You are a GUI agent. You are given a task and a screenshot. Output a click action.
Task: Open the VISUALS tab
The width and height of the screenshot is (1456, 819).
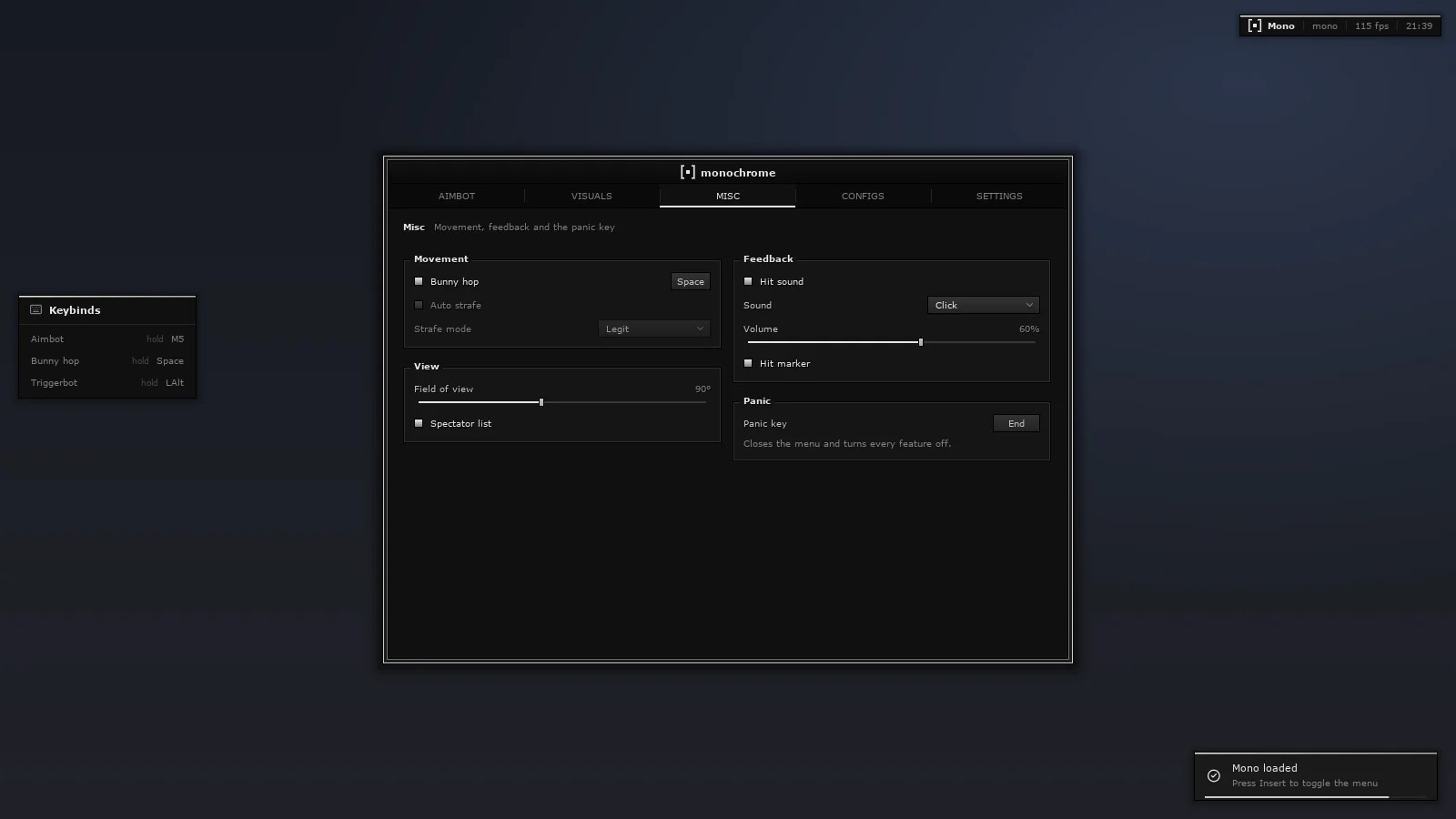pyautogui.click(x=591, y=196)
